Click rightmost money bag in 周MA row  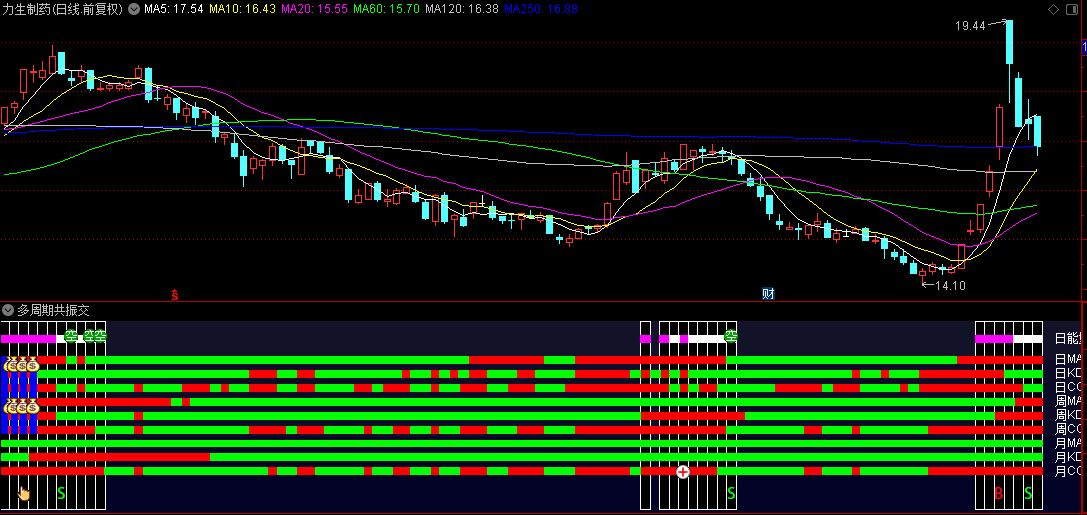33,406
